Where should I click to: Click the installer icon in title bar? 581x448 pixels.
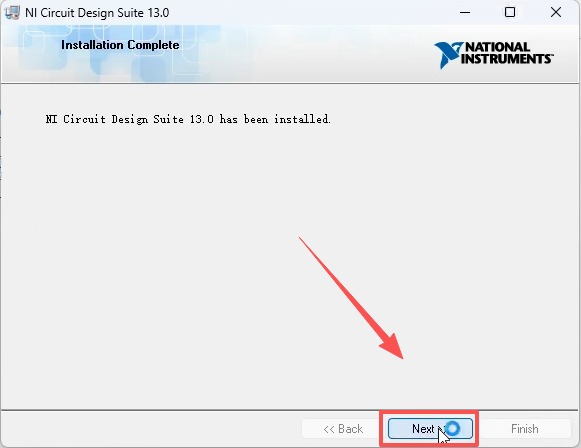(x=12, y=13)
